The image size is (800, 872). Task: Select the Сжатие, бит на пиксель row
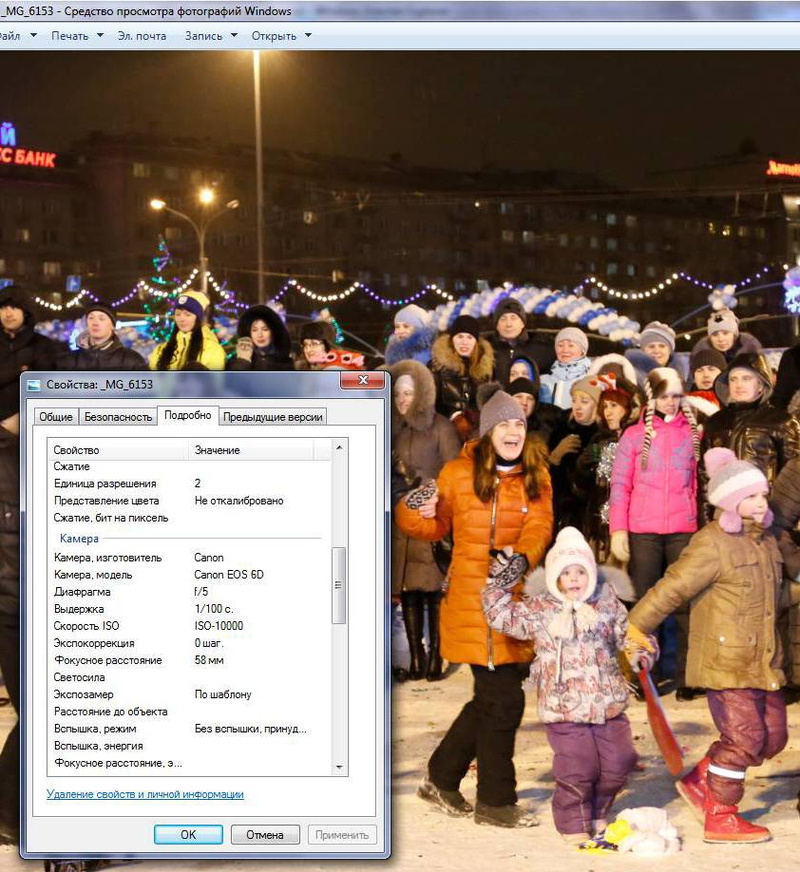[x=189, y=518]
